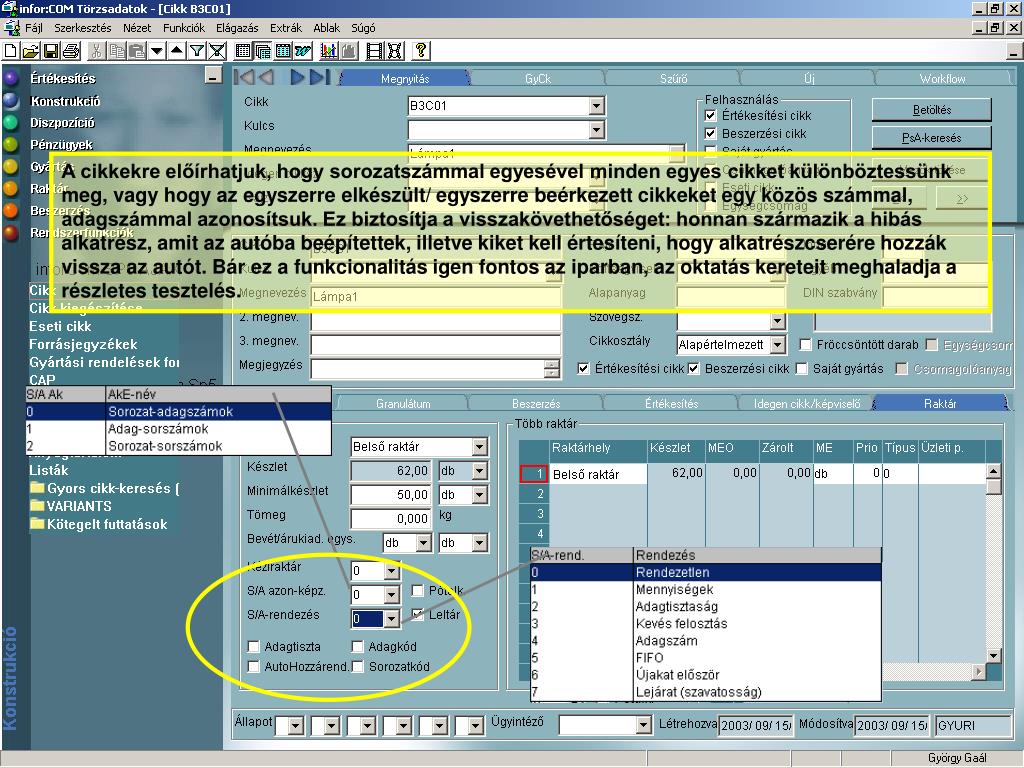The height and width of the screenshot is (768, 1024).
Task: Open the Cikkosztály Alapértelmezett dropdown
Action: click(777, 345)
